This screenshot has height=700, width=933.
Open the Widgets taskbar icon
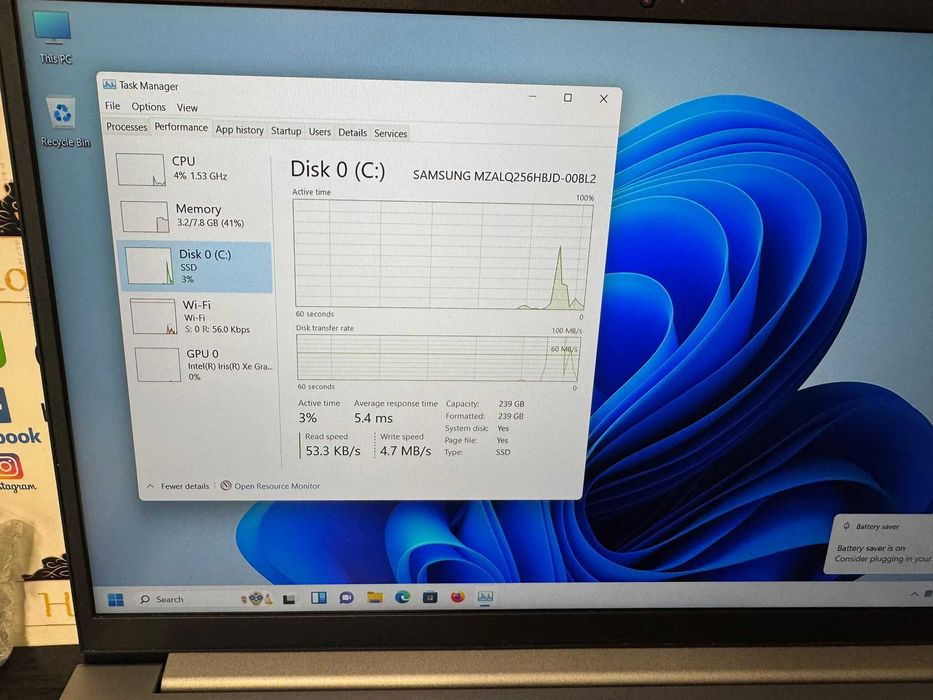[x=318, y=597]
